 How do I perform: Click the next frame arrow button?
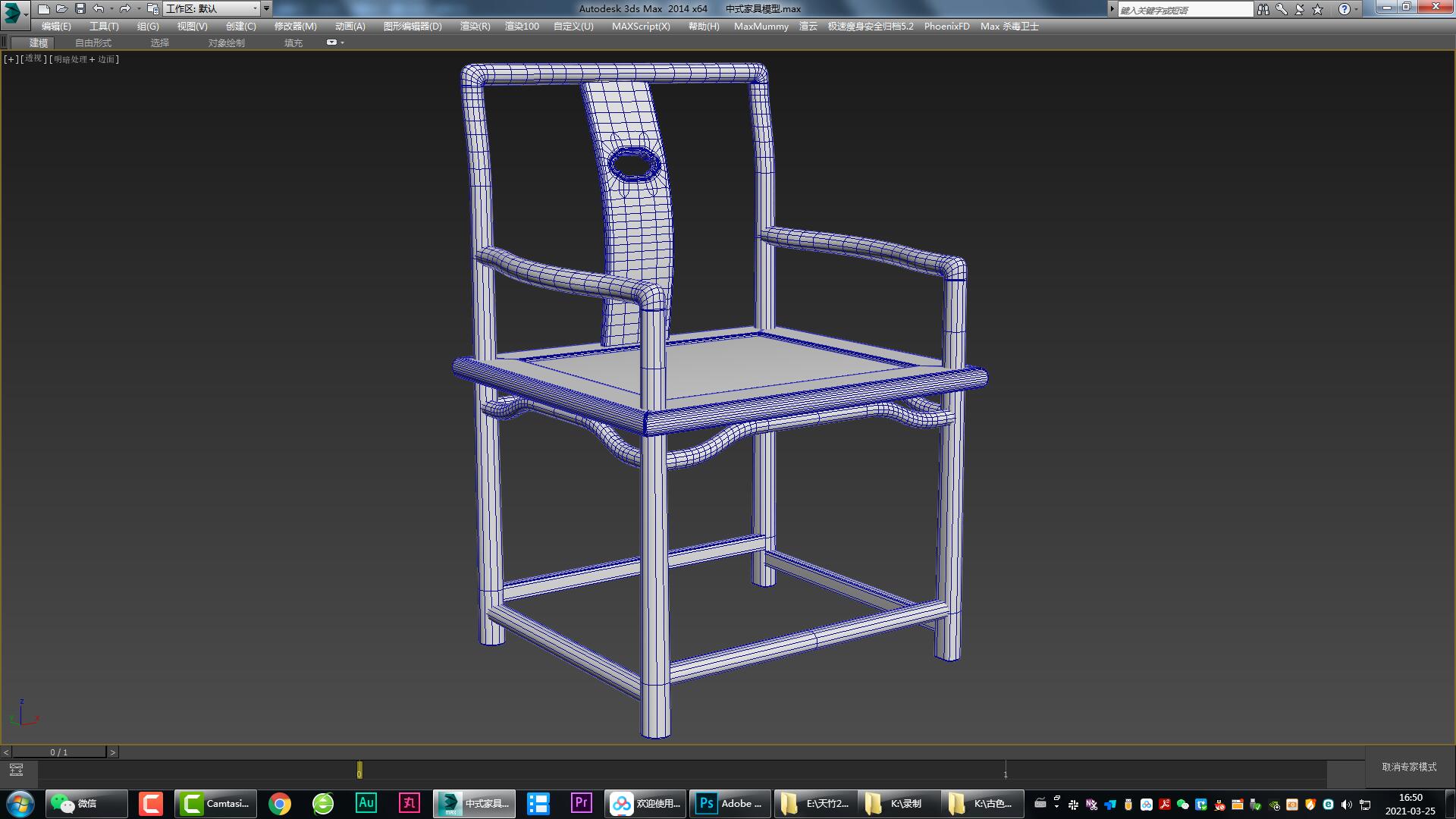(x=113, y=752)
